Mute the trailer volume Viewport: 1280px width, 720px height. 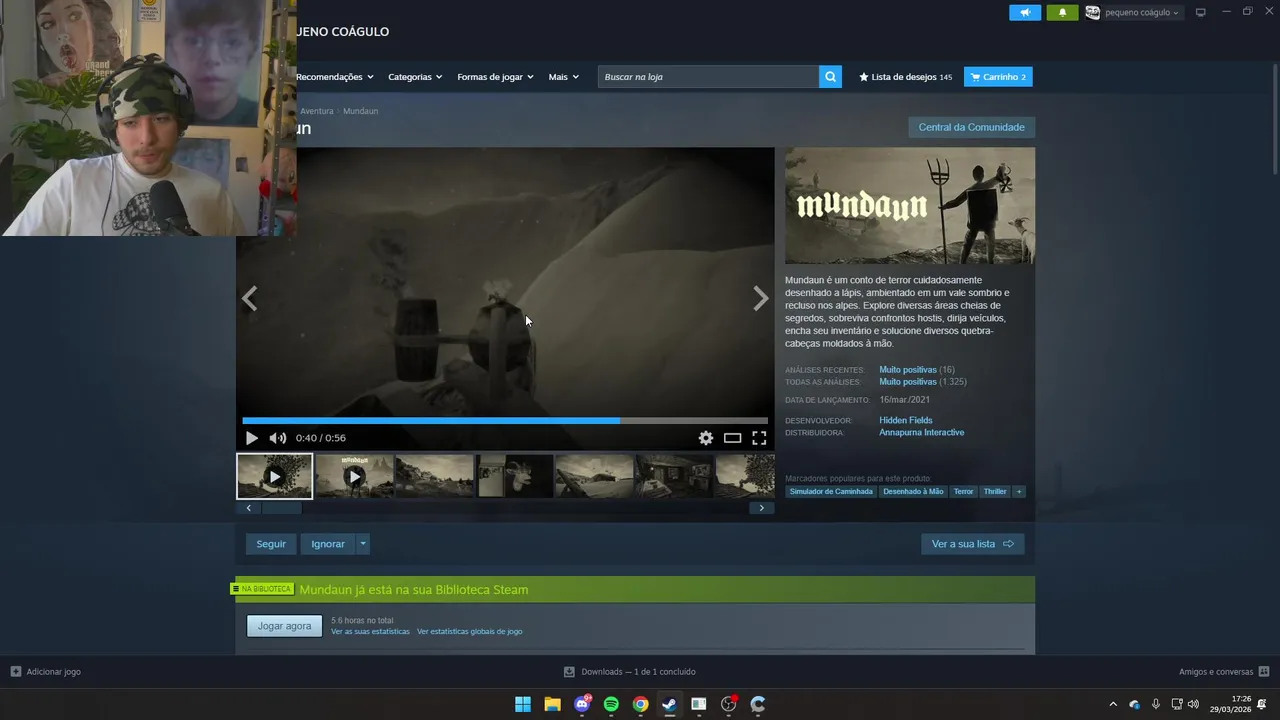pos(277,438)
